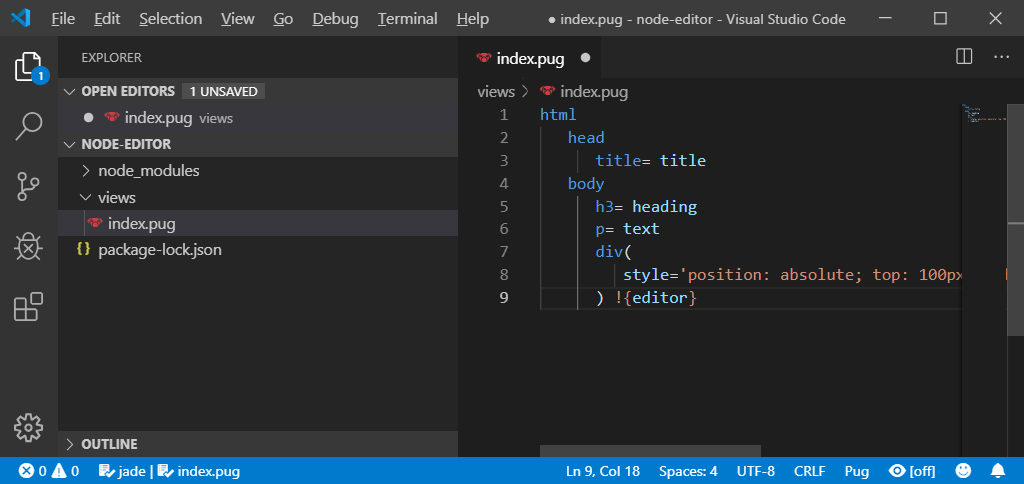The width and height of the screenshot is (1024, 484).
Task: Click the index.pug status bar item
Action: (x=199, y=471)
